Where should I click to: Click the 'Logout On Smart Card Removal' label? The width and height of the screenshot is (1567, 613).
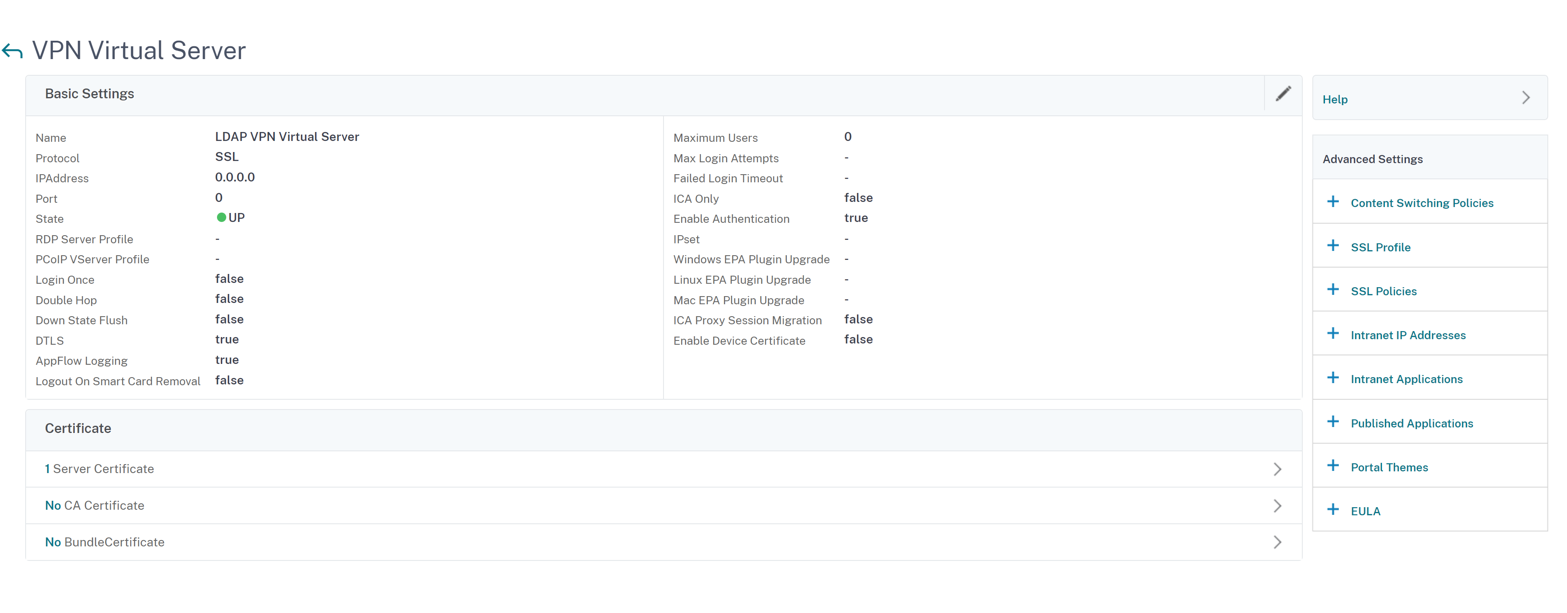(x=119, y=381)
